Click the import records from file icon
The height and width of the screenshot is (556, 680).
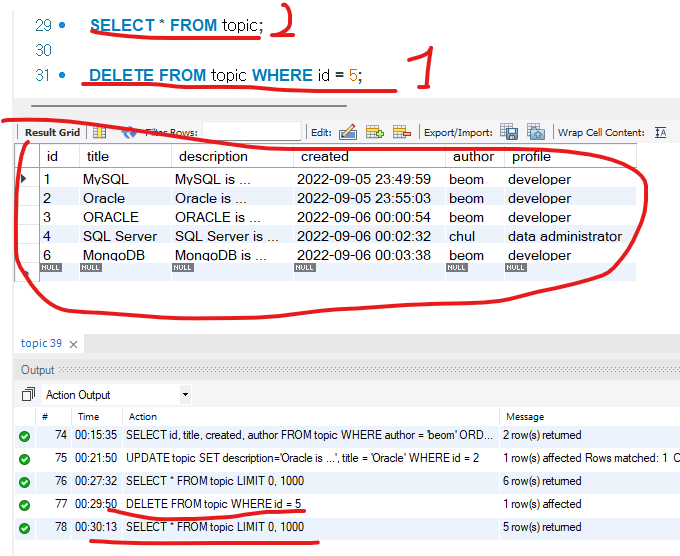click(536, 131)
